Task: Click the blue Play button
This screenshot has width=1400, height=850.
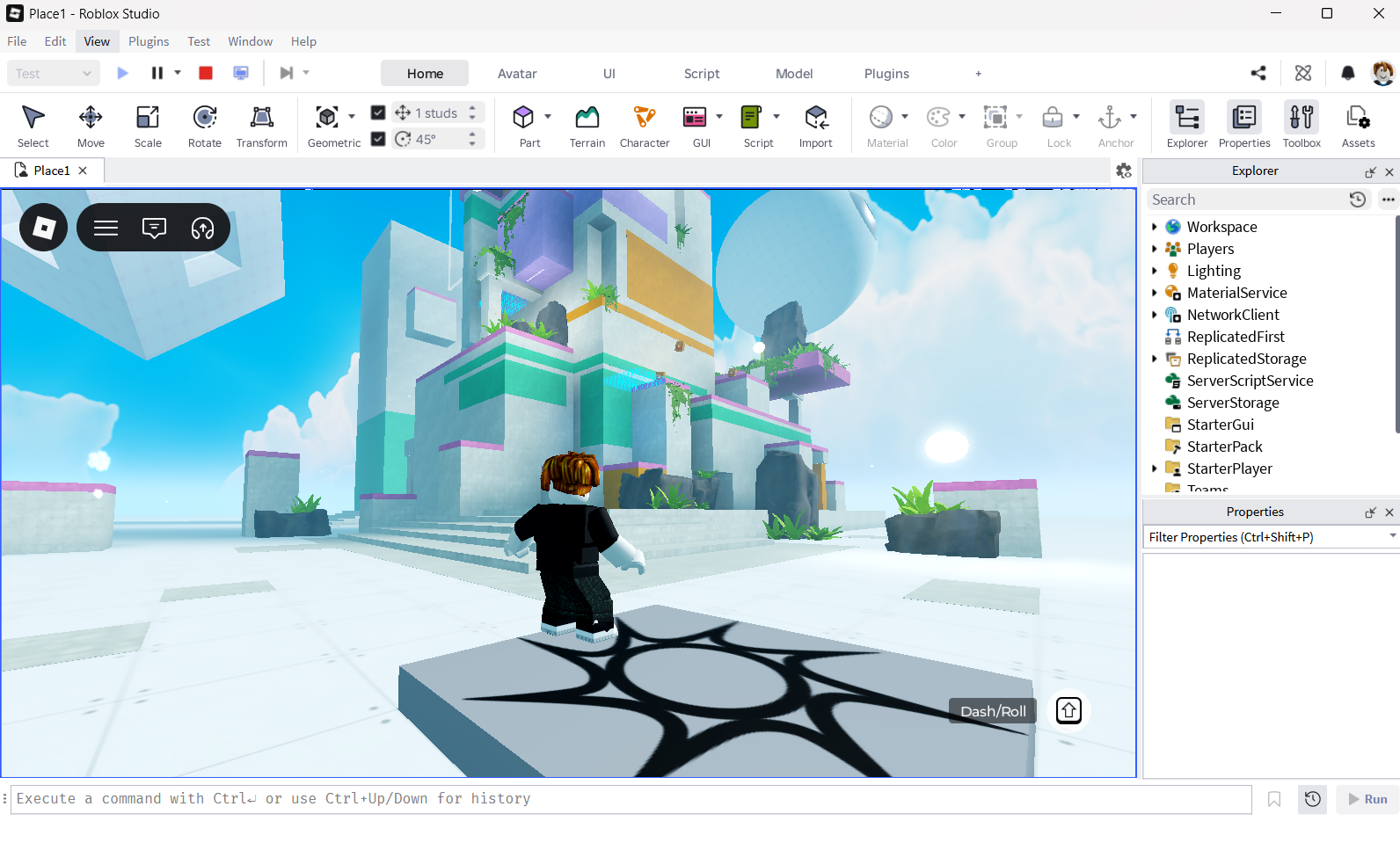Action: click(123, 73)
